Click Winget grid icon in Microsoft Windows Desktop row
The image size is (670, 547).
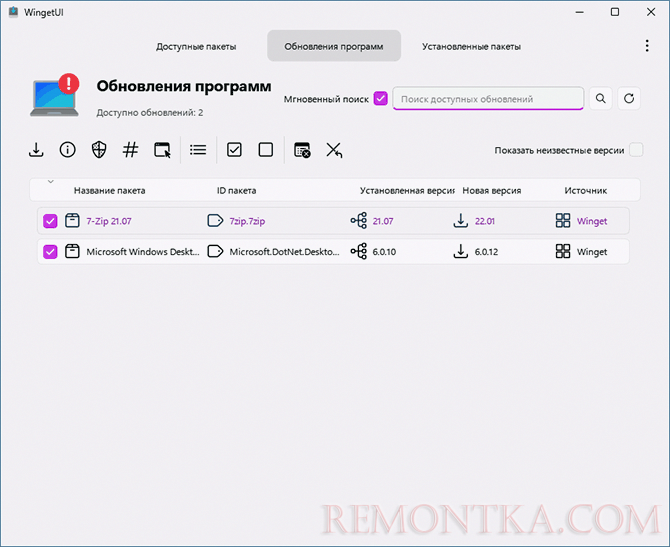563,251
